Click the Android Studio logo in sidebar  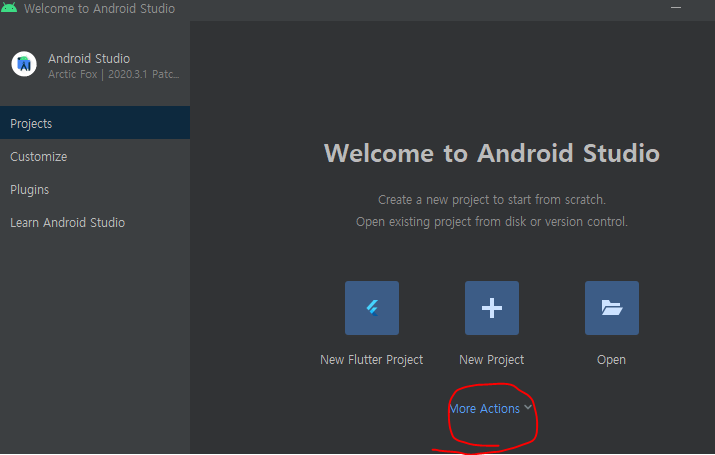(24, 64)
